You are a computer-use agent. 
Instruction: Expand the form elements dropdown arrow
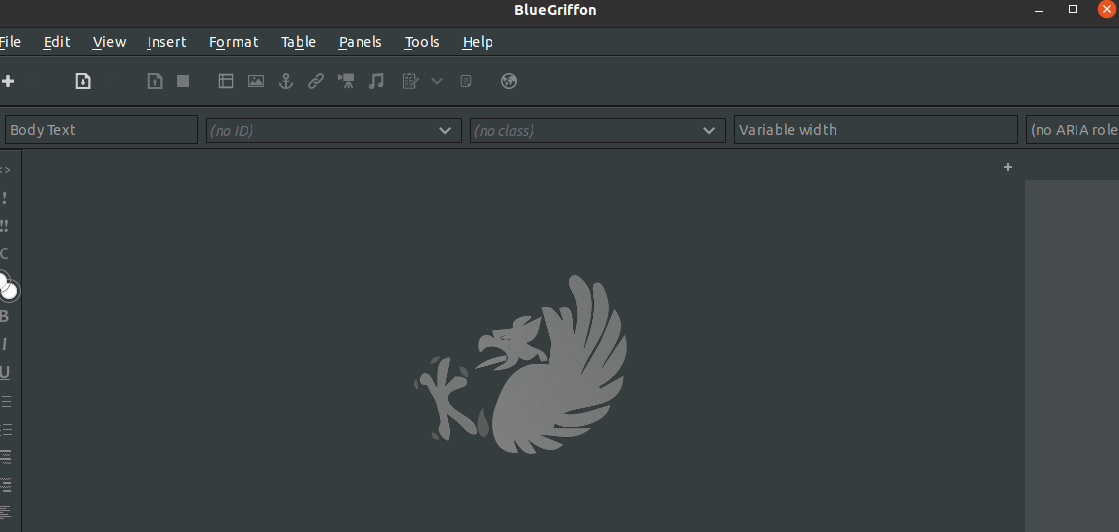[x=437, y=81]
